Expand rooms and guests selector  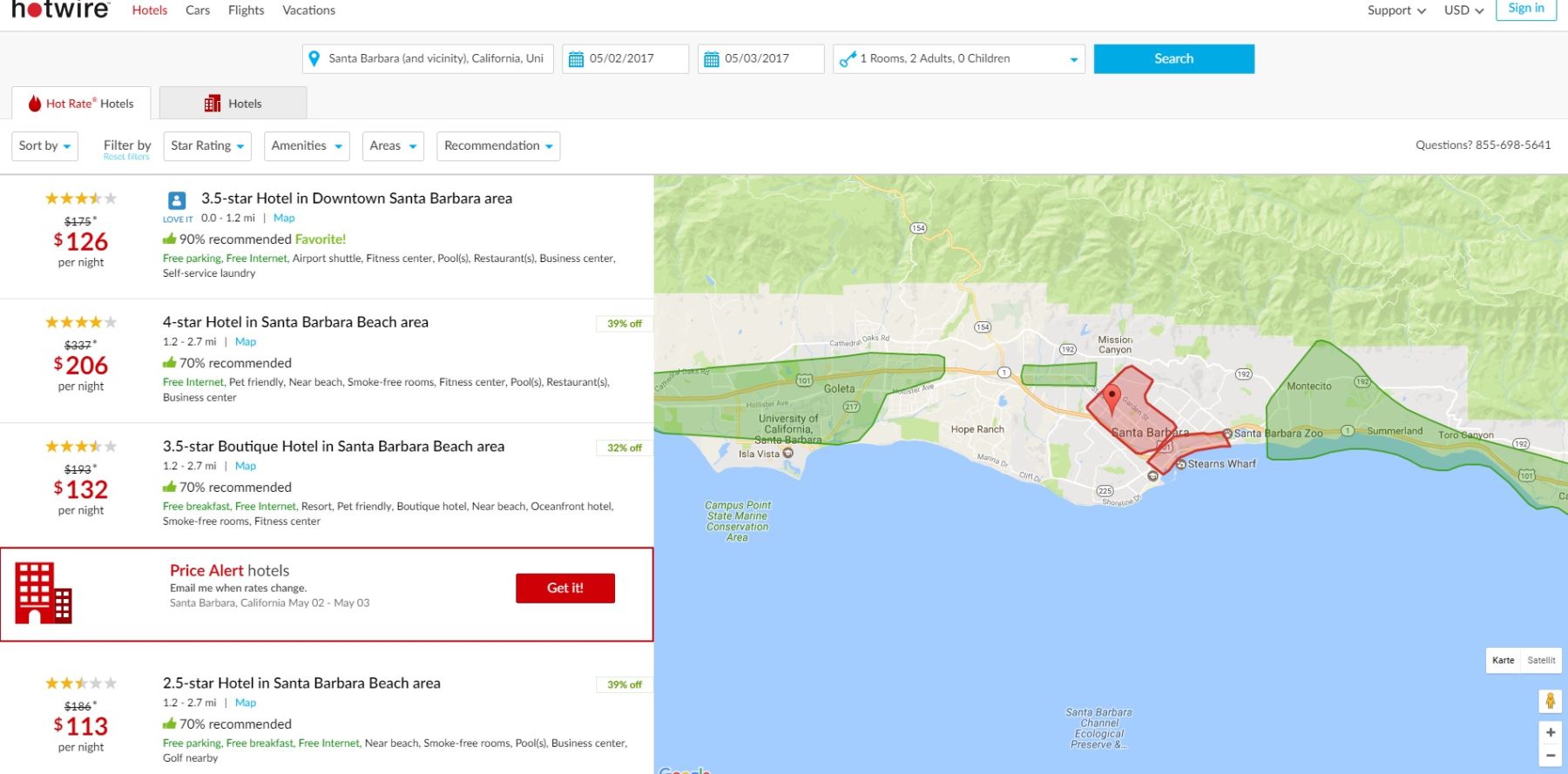coord(958,59)
